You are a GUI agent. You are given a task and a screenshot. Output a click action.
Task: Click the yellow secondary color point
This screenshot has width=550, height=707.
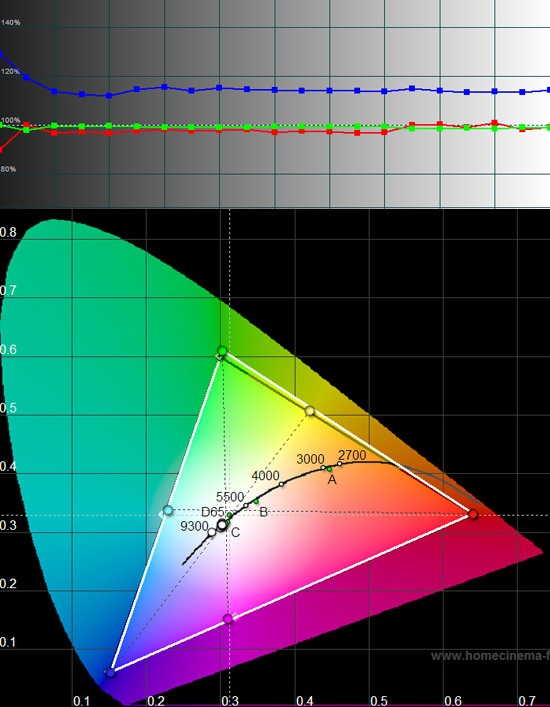310,410
